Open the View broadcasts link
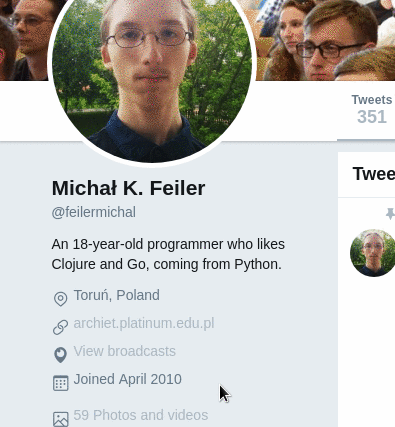Image resolution: width=395 pixels, height=427 pixels. tap(124, 351)
